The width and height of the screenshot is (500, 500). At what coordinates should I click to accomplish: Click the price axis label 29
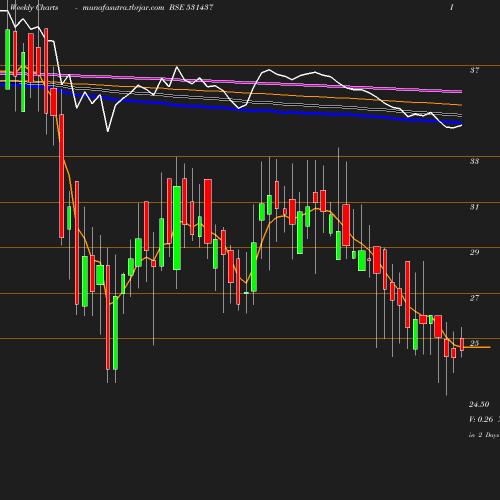tap(474, 252)
